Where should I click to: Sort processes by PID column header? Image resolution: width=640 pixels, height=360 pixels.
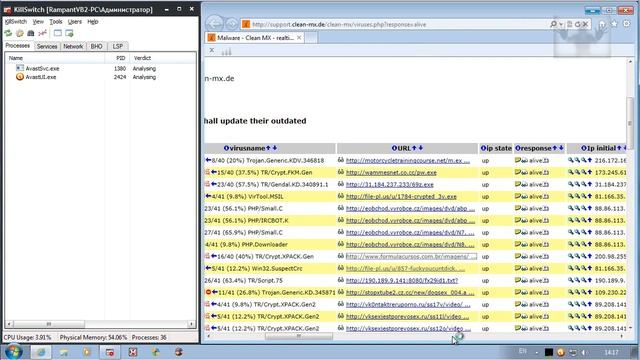click(x=117, y=58)
